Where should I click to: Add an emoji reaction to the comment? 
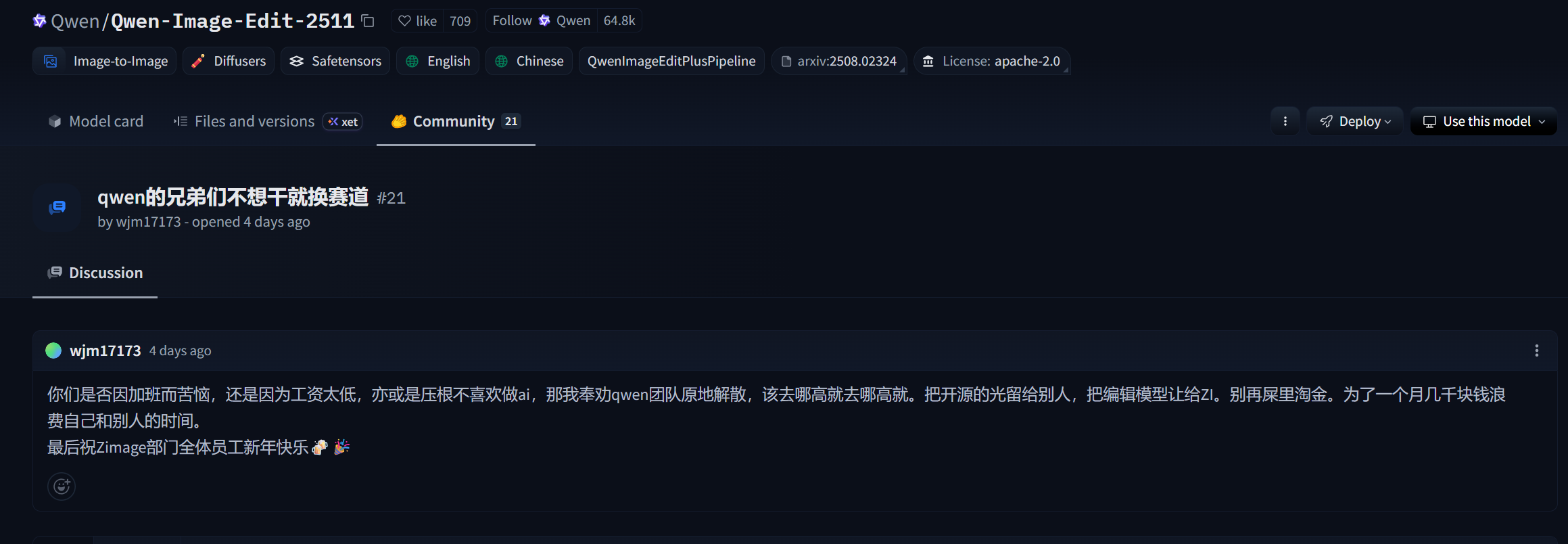[62, 486]
